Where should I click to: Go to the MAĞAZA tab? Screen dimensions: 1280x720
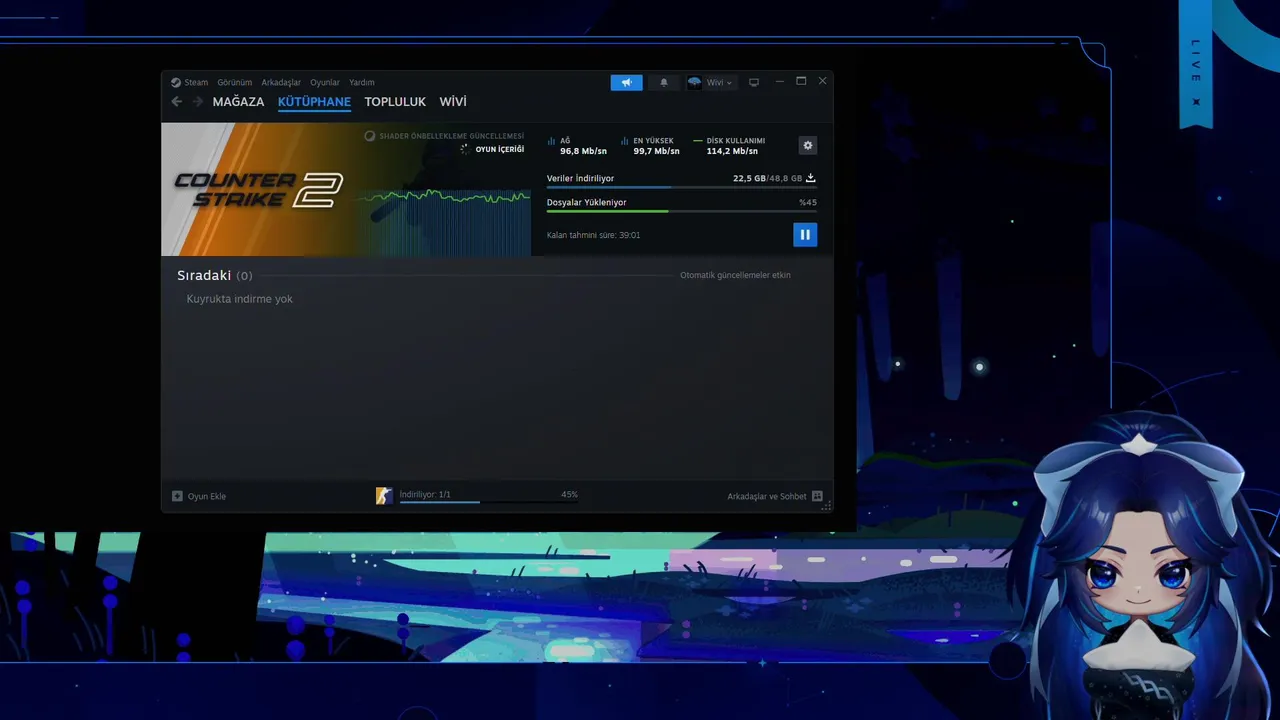pyautogui.click(x=238, y=102)
